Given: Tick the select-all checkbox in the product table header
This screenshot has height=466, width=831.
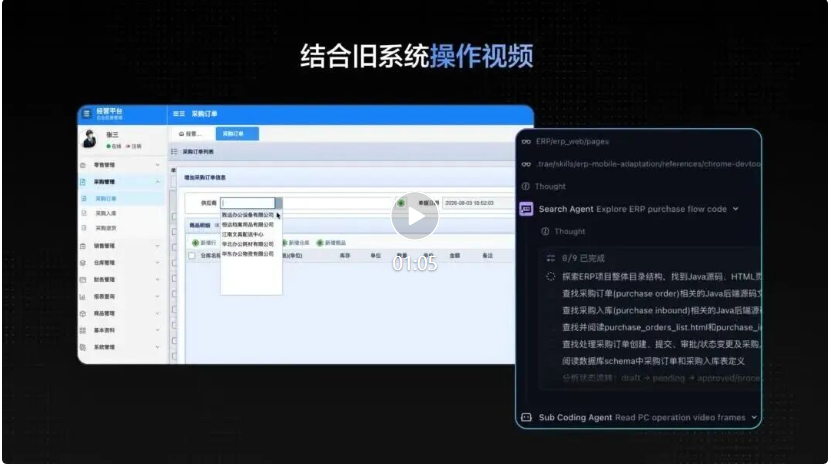Looking at the screenshot, I should 192,256.
